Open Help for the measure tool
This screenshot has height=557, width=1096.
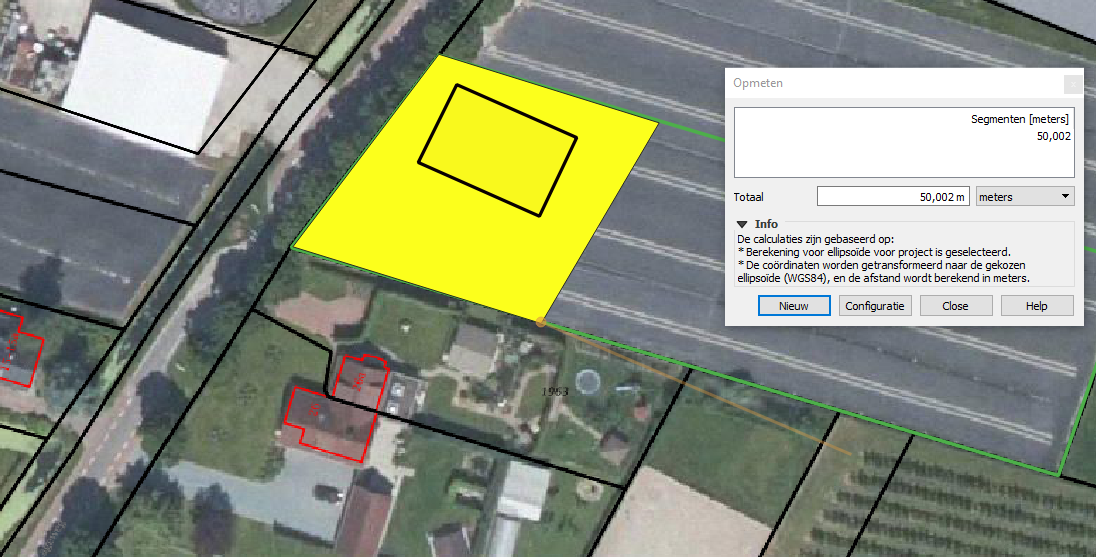(1037, 305)
